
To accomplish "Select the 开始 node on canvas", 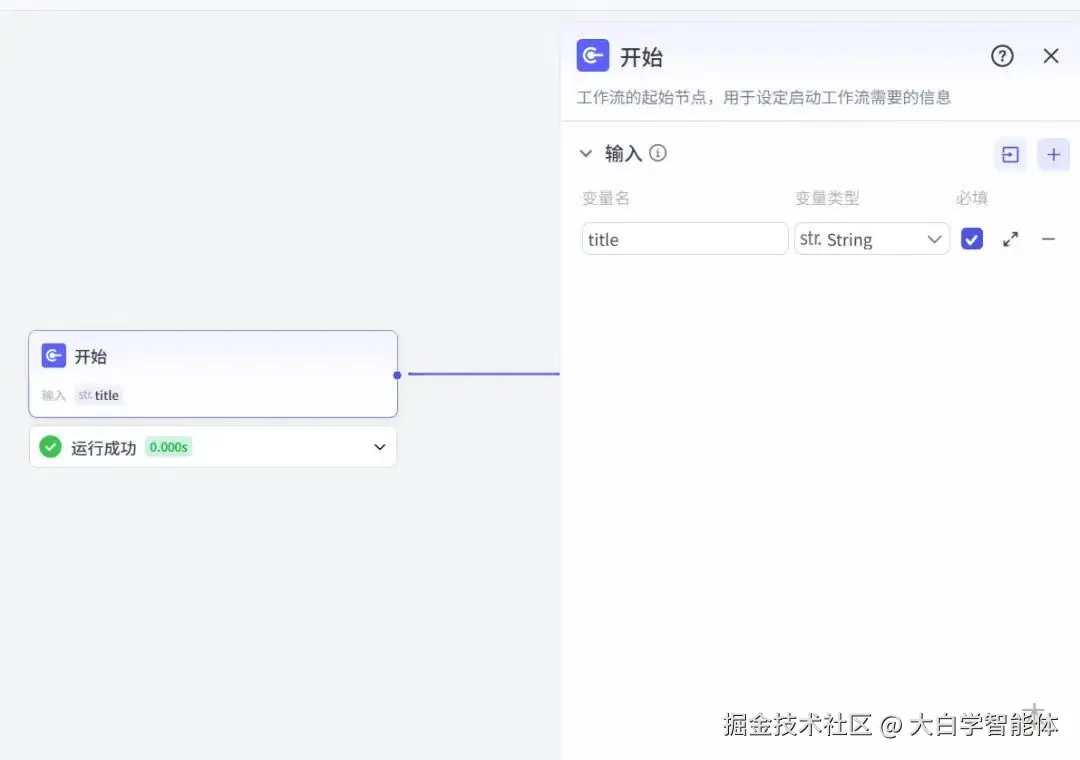I will click(x=213, y=374).
